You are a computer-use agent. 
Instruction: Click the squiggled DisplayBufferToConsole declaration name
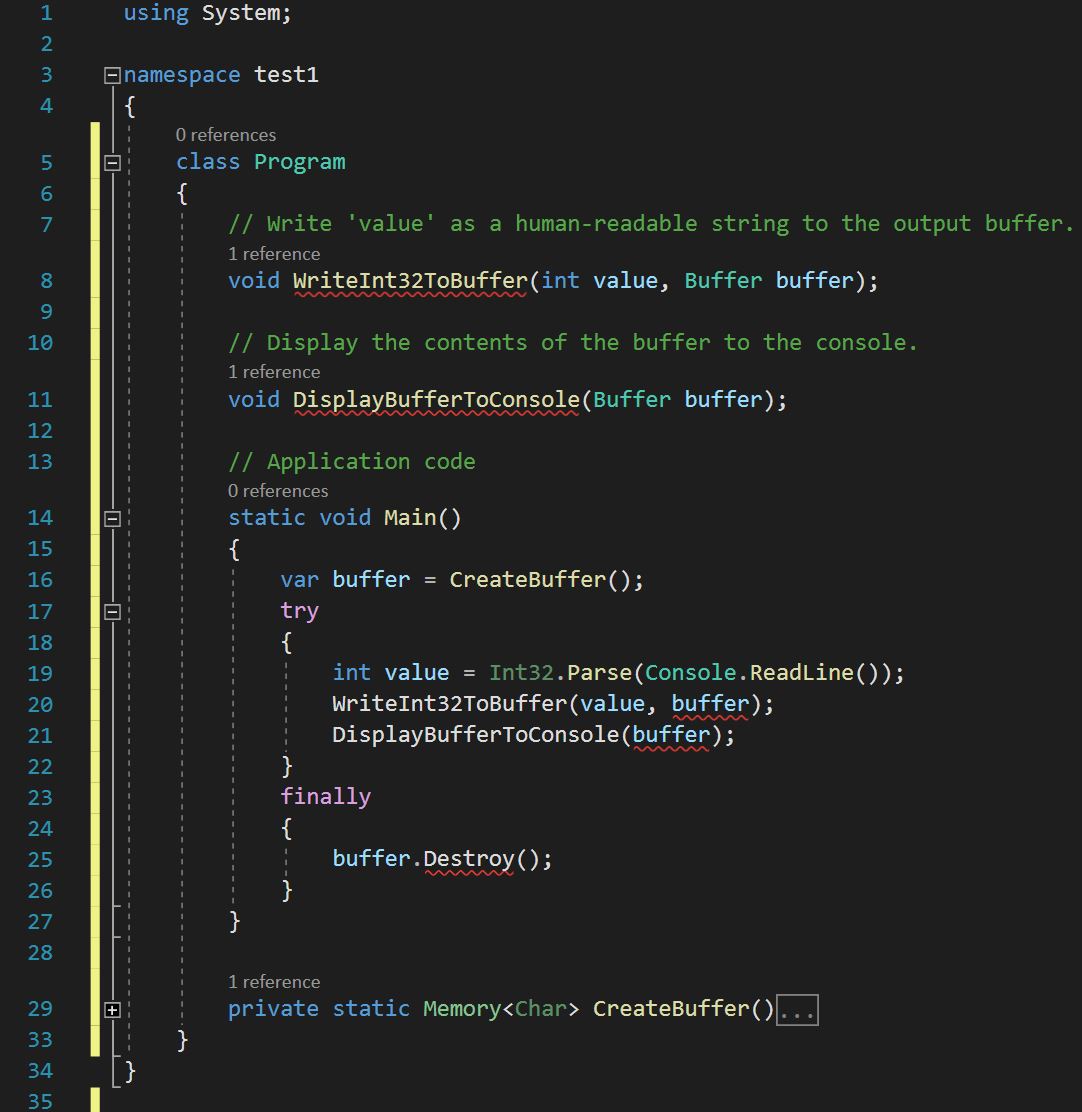tap(435, 400)
